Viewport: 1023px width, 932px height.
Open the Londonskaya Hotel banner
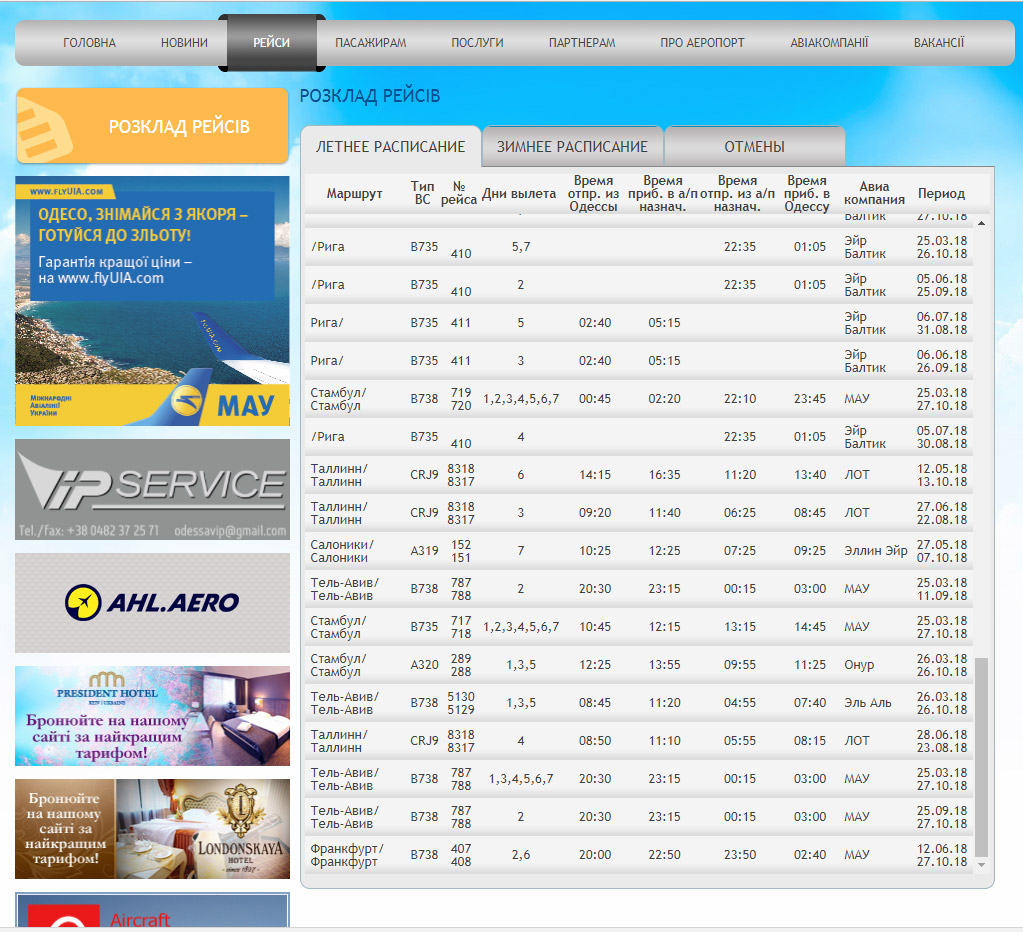[152, 829]
